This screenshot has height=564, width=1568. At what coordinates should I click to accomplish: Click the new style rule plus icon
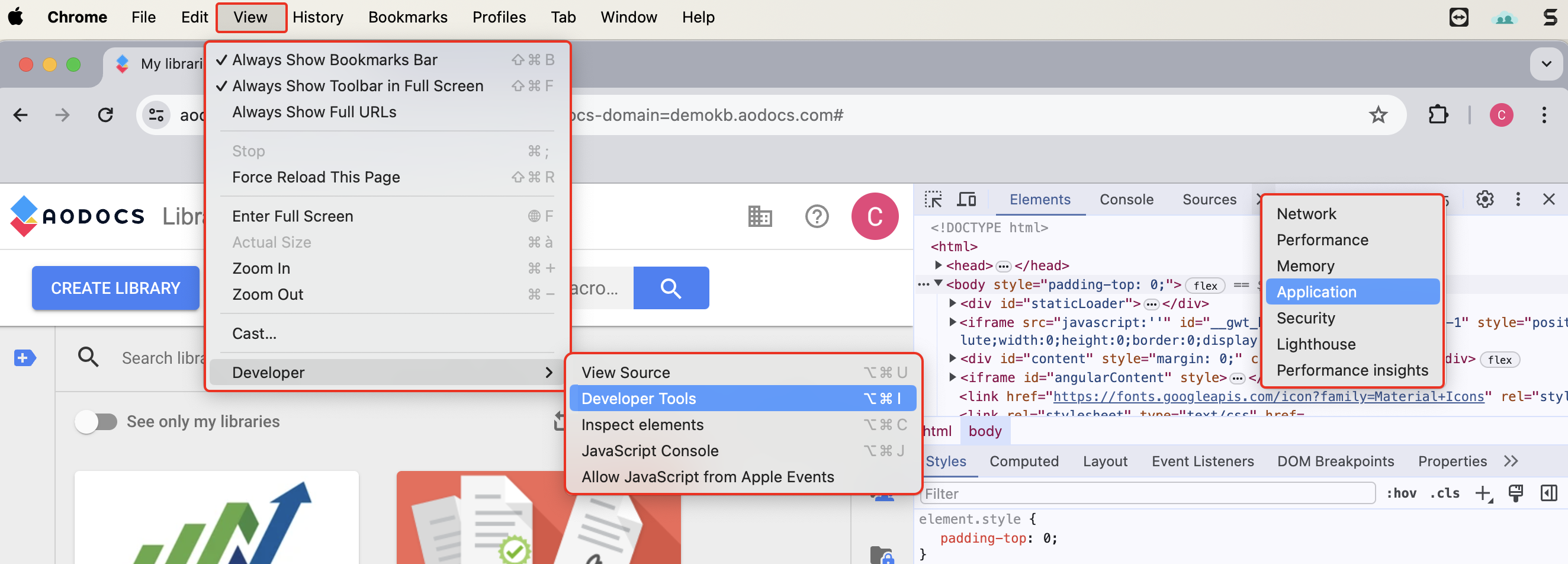coord(1483,494)
